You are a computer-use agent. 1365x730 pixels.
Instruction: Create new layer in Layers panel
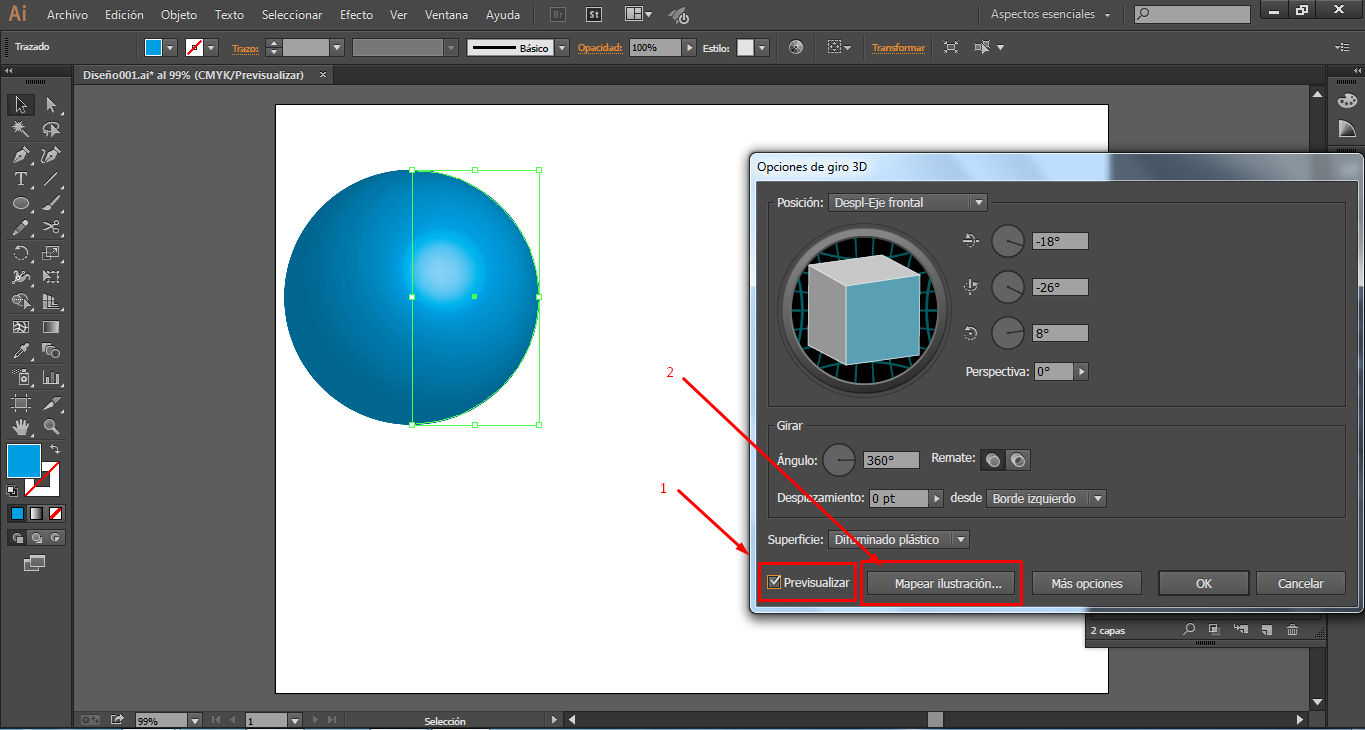pyautogui.click(x=1266, y=630)
